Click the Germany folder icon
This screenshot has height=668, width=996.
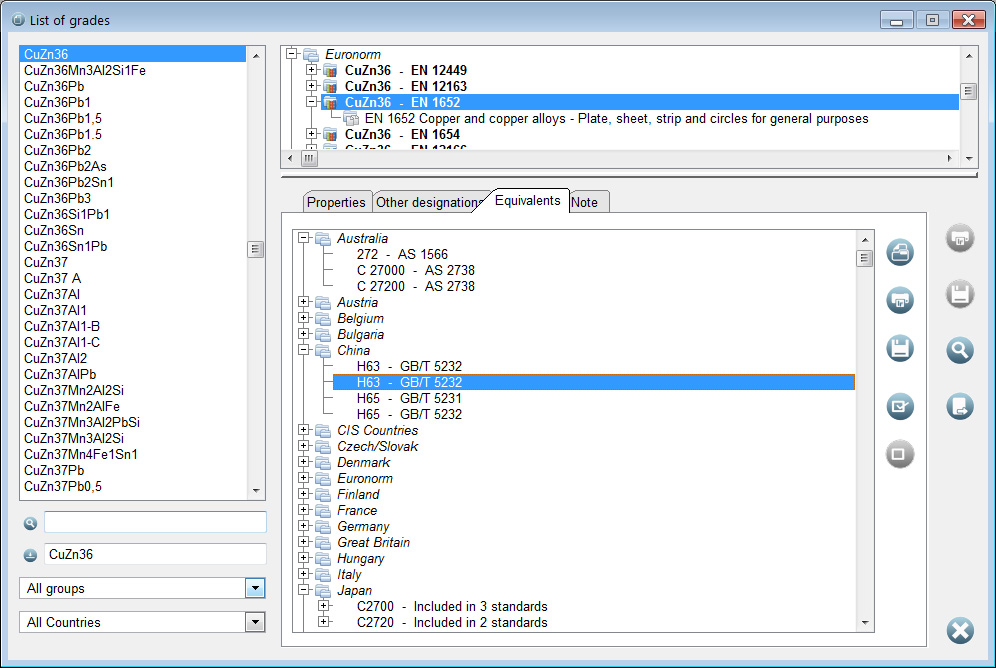tap(323, 526)
